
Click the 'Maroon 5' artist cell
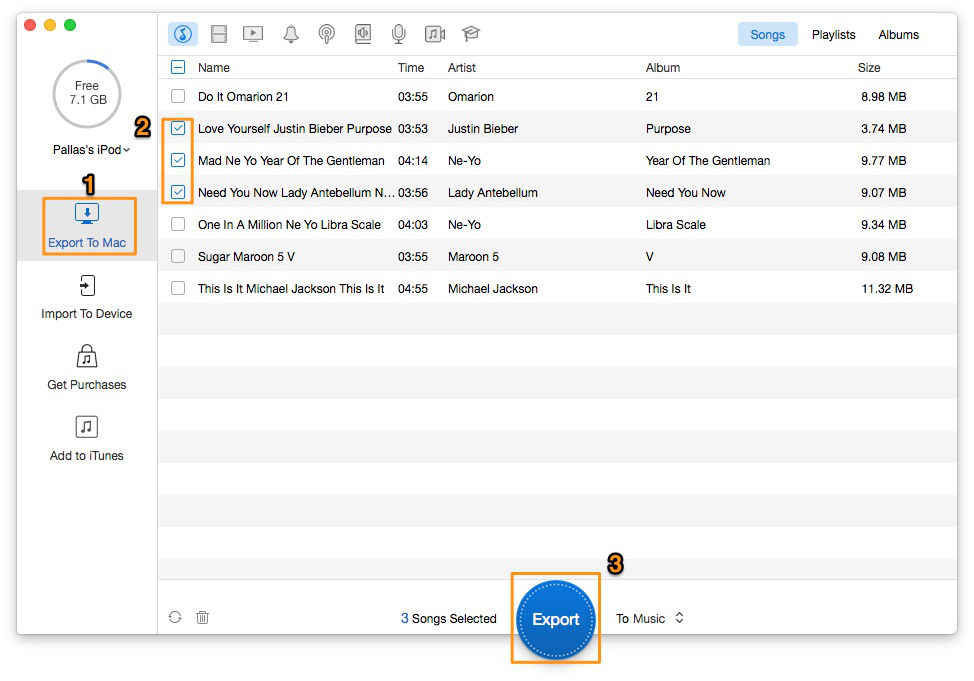pyautogui.click(x=473, y=257)
